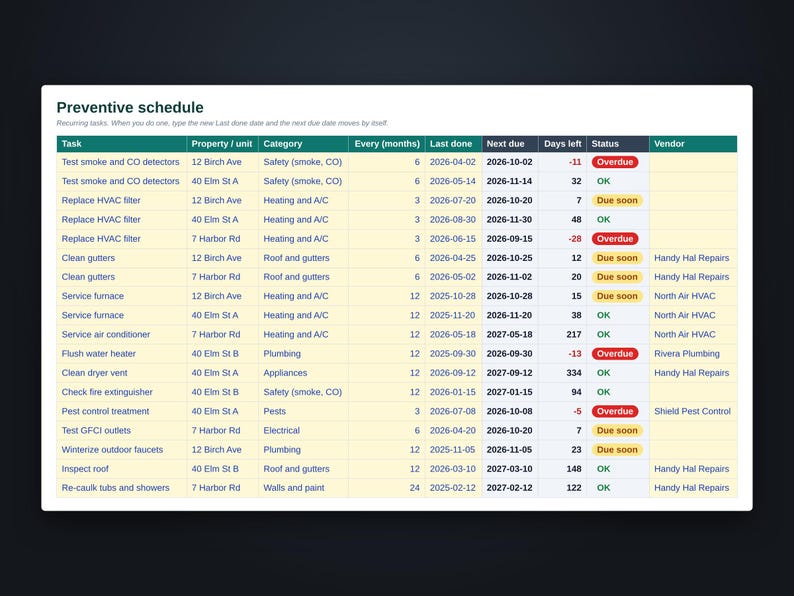Click the Days left value -28
794x596 pixels.
[575, 239]
